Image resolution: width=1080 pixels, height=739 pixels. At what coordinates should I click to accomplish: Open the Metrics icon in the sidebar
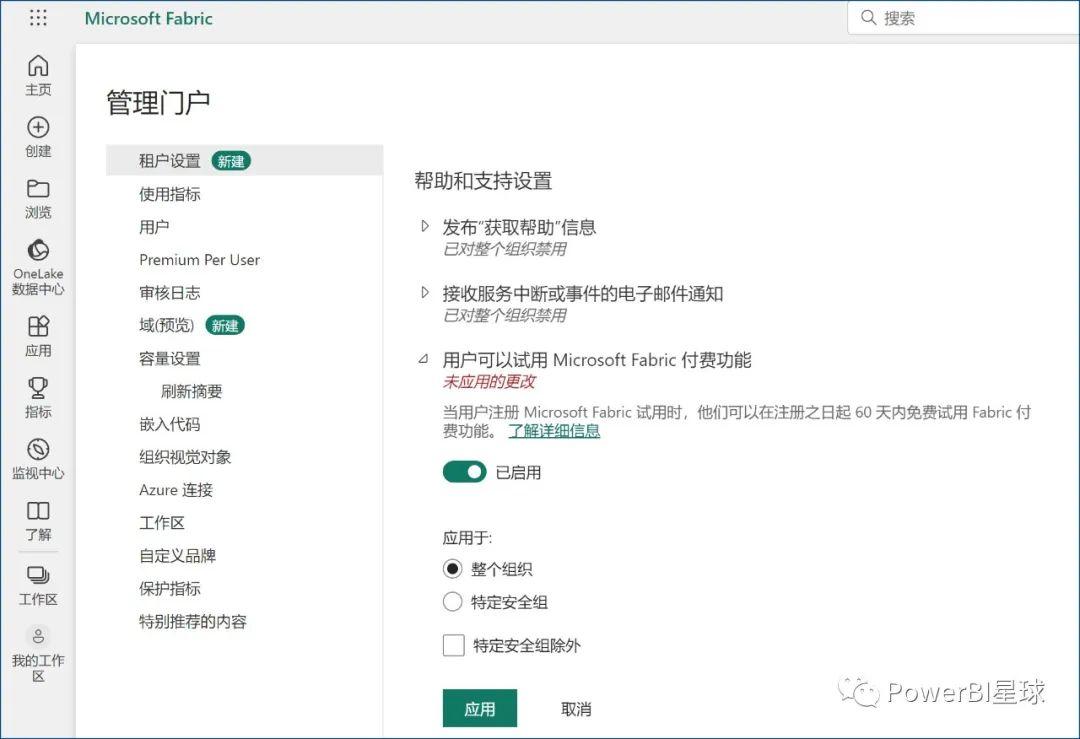pos(38,392)
